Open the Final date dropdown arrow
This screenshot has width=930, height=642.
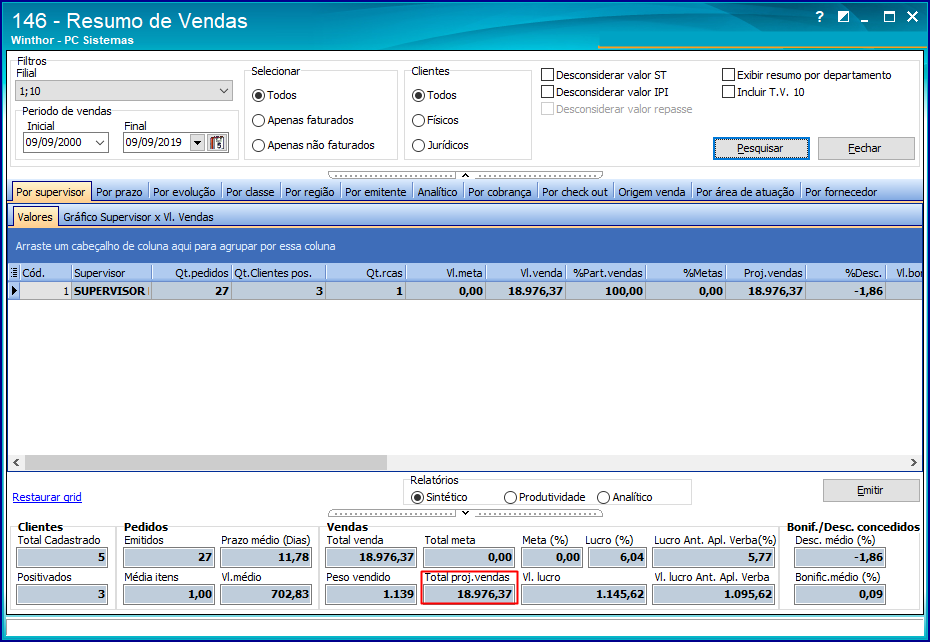[198, 142]
